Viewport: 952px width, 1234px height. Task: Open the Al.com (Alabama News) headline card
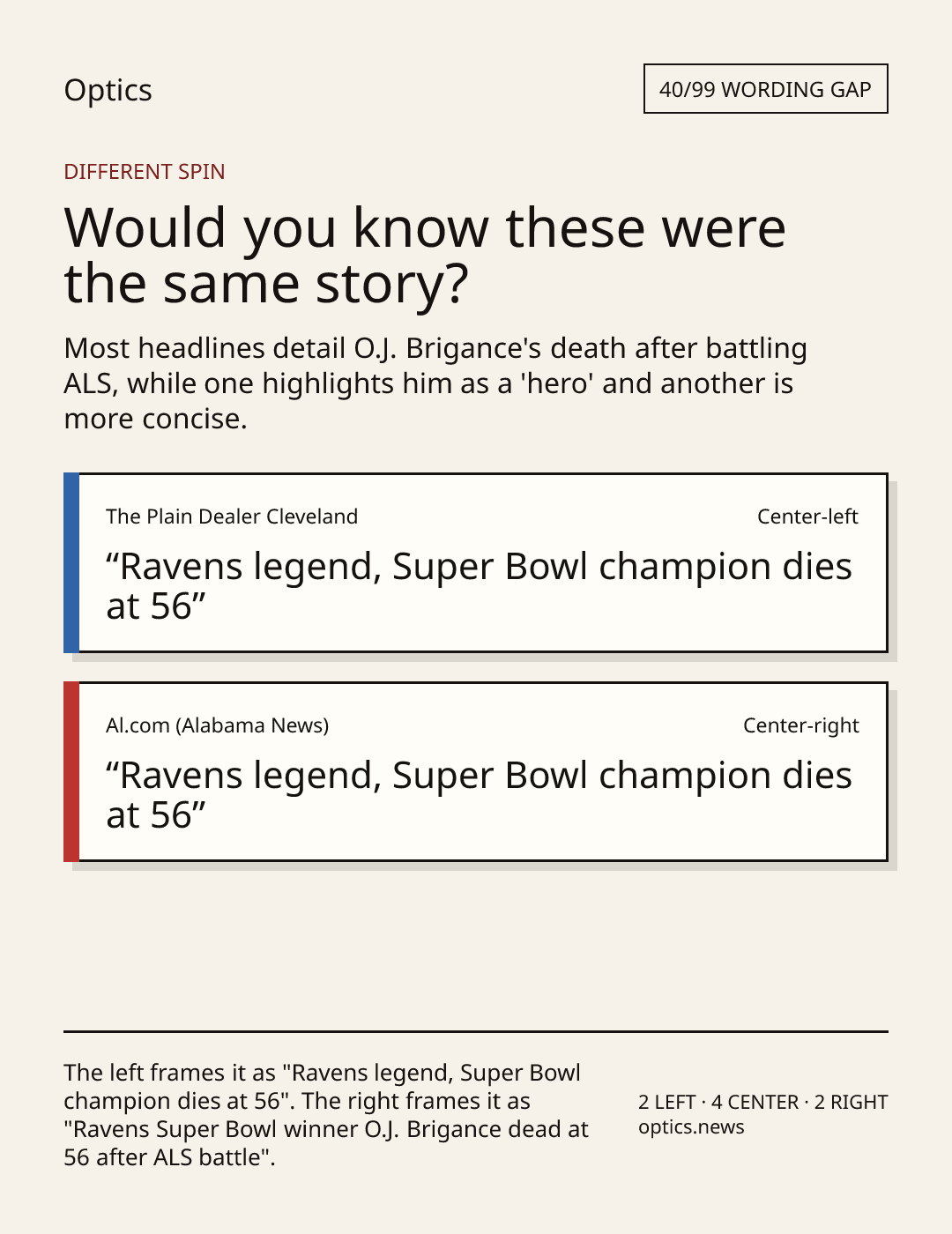(x=476, y=772)
